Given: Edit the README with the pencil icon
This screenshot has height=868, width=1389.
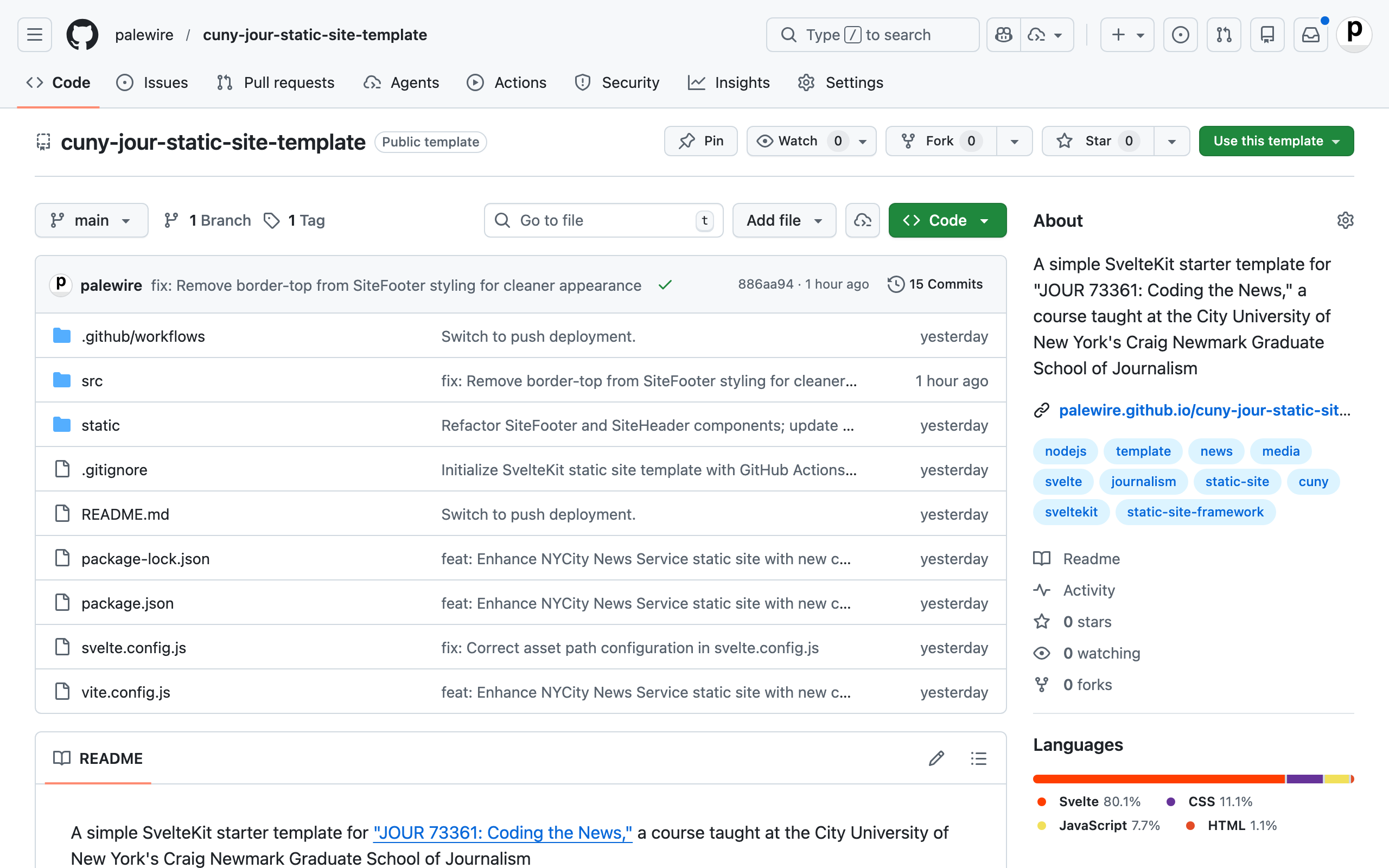Looking at the screenshot, I should click(x=935, y=758).
